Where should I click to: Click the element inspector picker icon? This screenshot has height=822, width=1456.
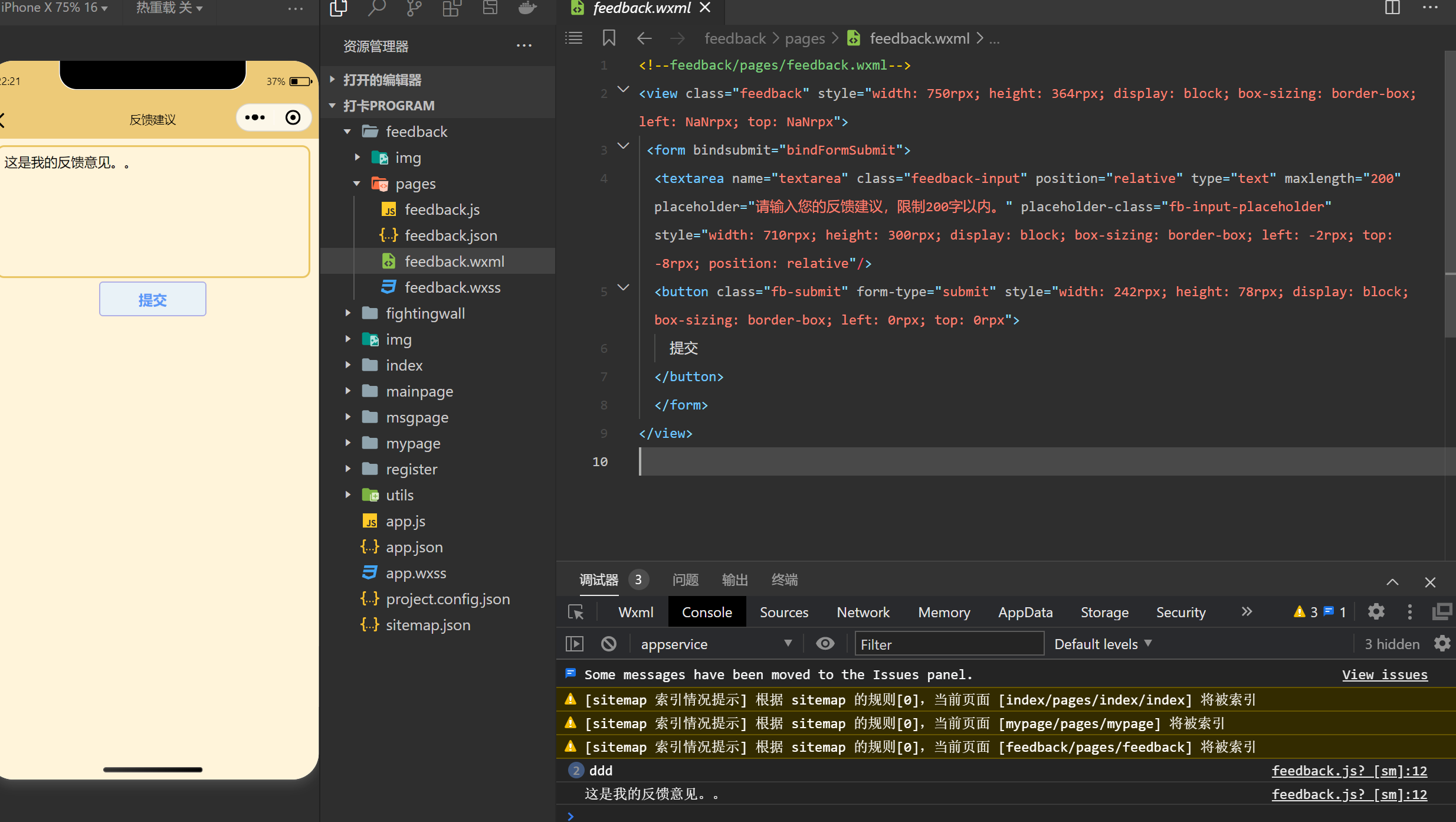[x=576, y=612]
